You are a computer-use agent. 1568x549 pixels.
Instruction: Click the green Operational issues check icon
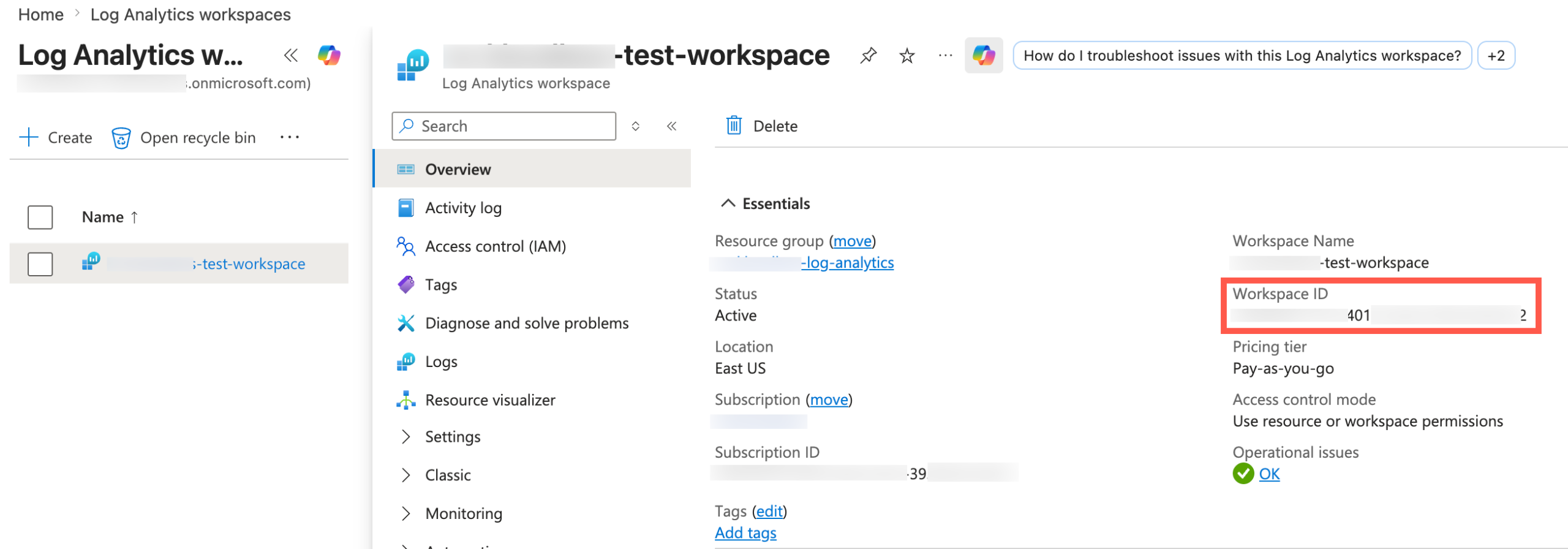pos(1243,474)
